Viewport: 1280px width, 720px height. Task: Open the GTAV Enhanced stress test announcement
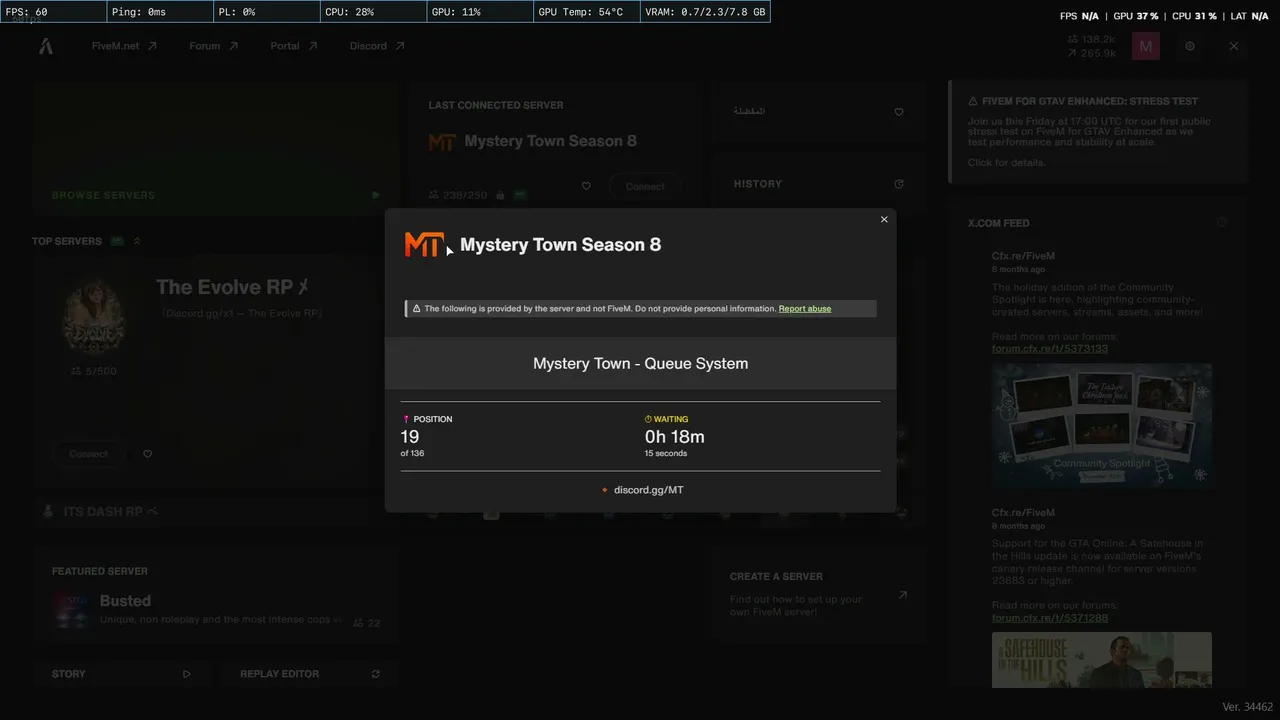pyautogui.click(x=1098, y=131)
